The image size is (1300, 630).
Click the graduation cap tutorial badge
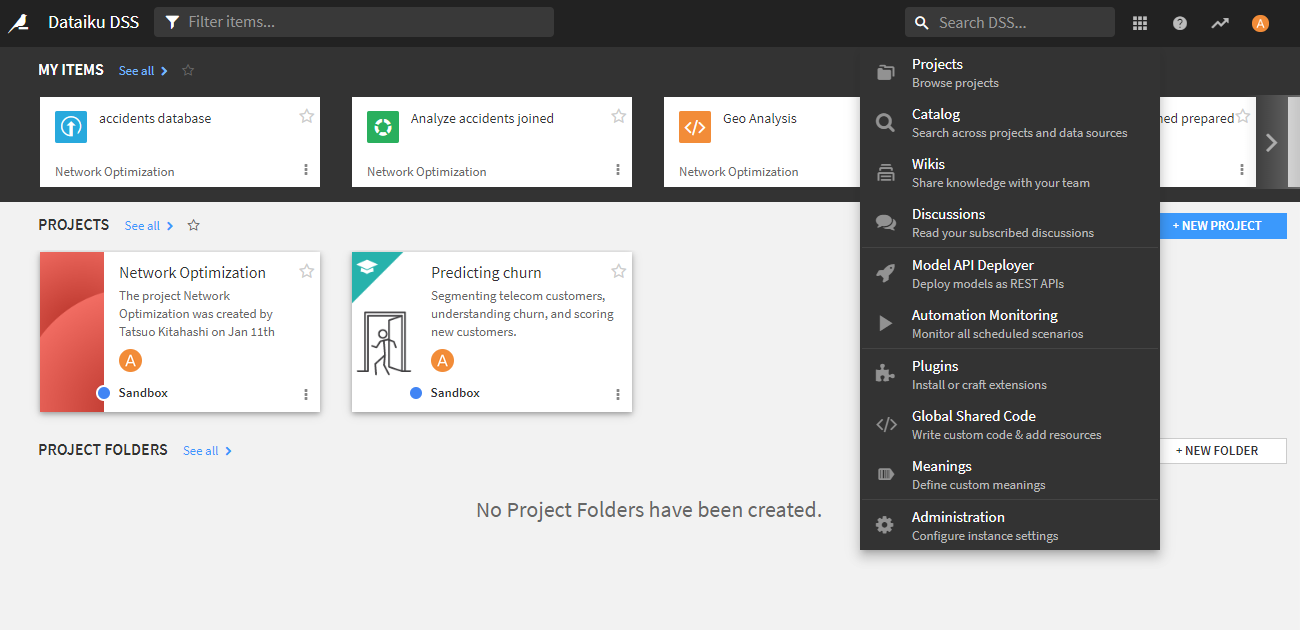[x=367, y=267]
